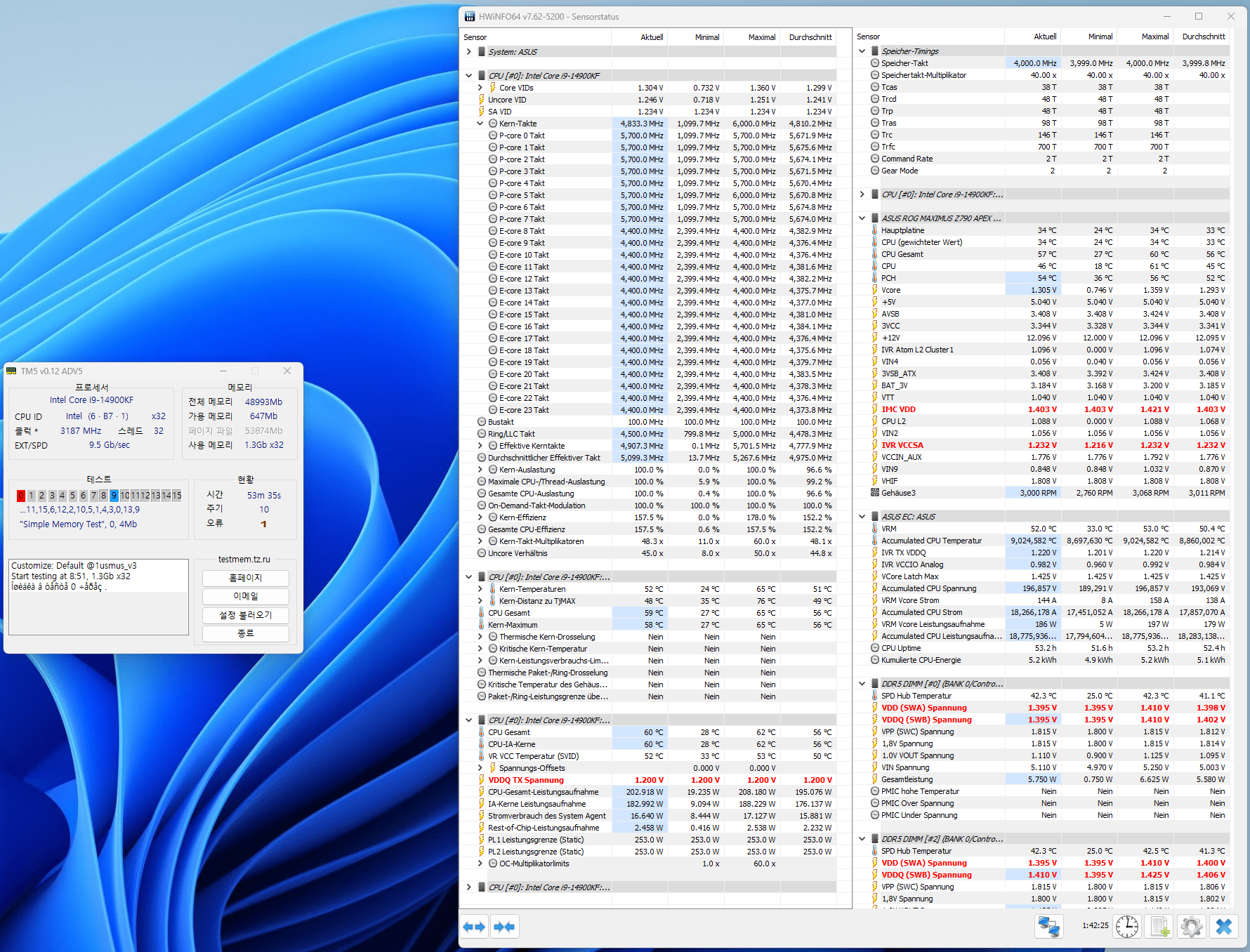Viewport: 1250px width, 952px height.
Task: Expand the Core VIDs row
Action: (480, 88)
